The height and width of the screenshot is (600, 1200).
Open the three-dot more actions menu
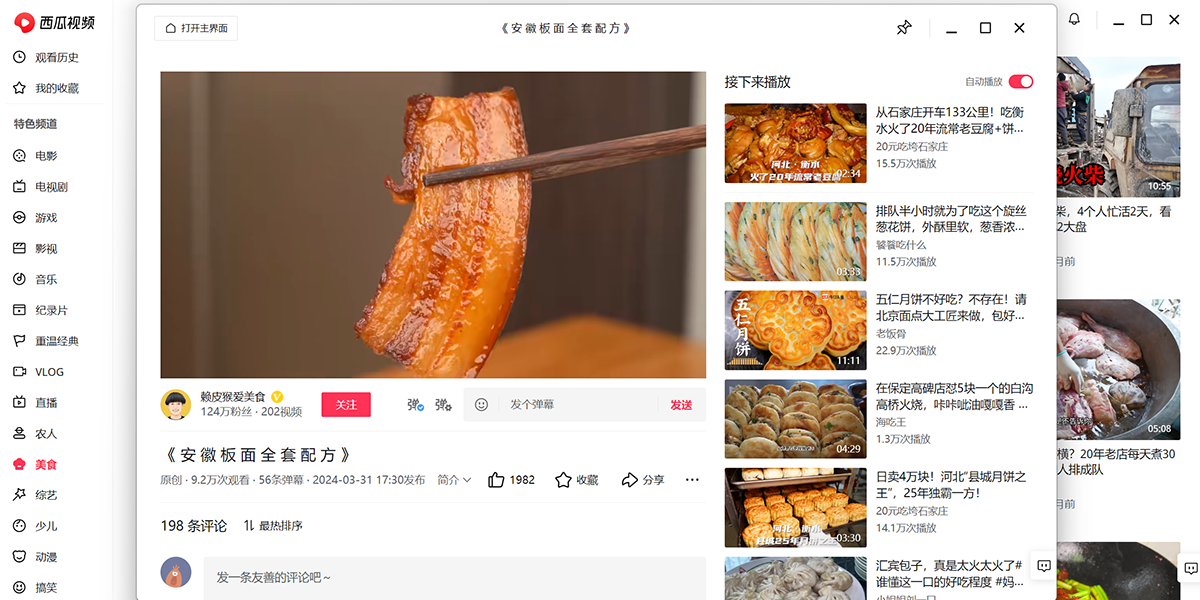pos(692,480)
